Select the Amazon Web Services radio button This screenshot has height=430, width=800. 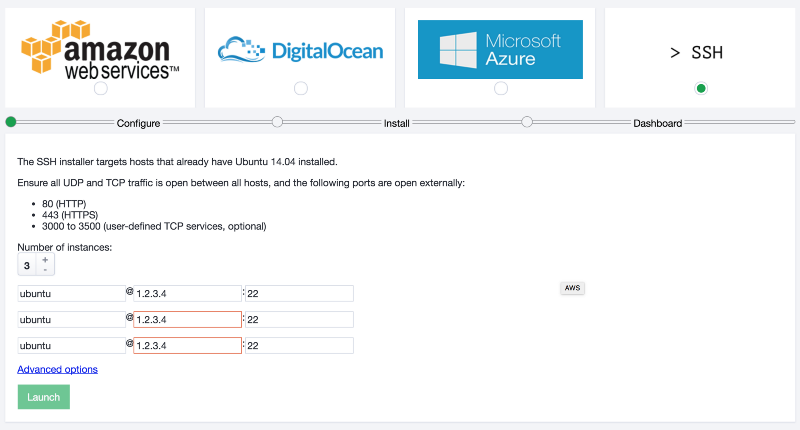pos(101,88)
